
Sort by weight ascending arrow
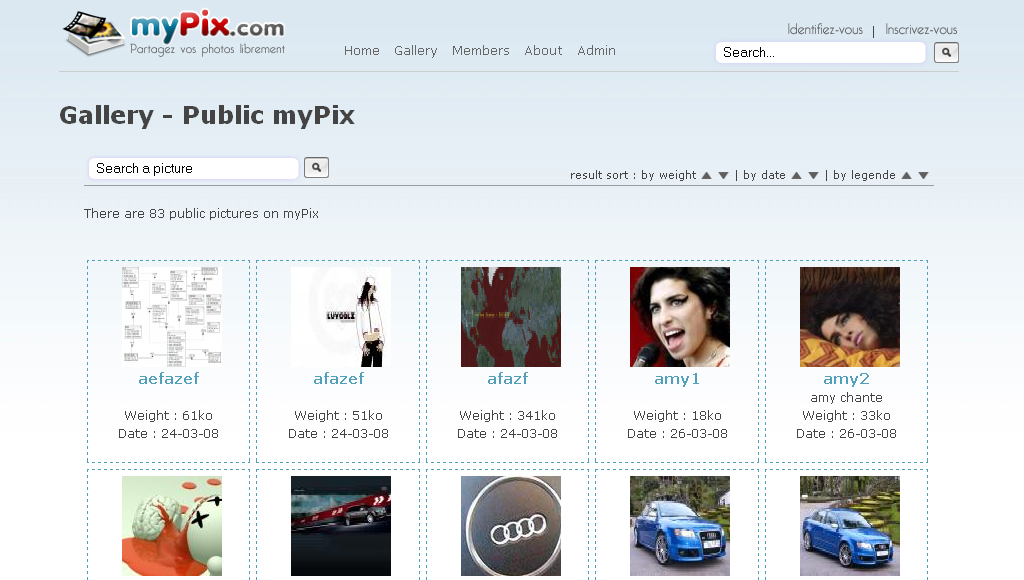click(x=707, y=175)
